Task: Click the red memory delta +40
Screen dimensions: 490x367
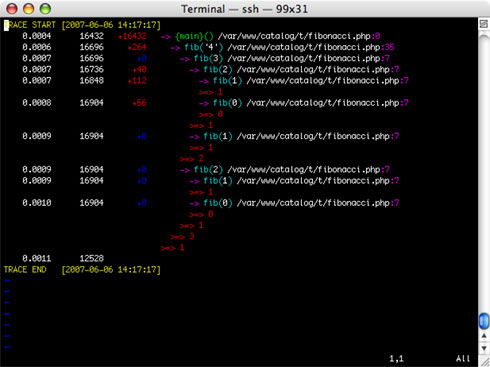Action: [x=139, y=69]
